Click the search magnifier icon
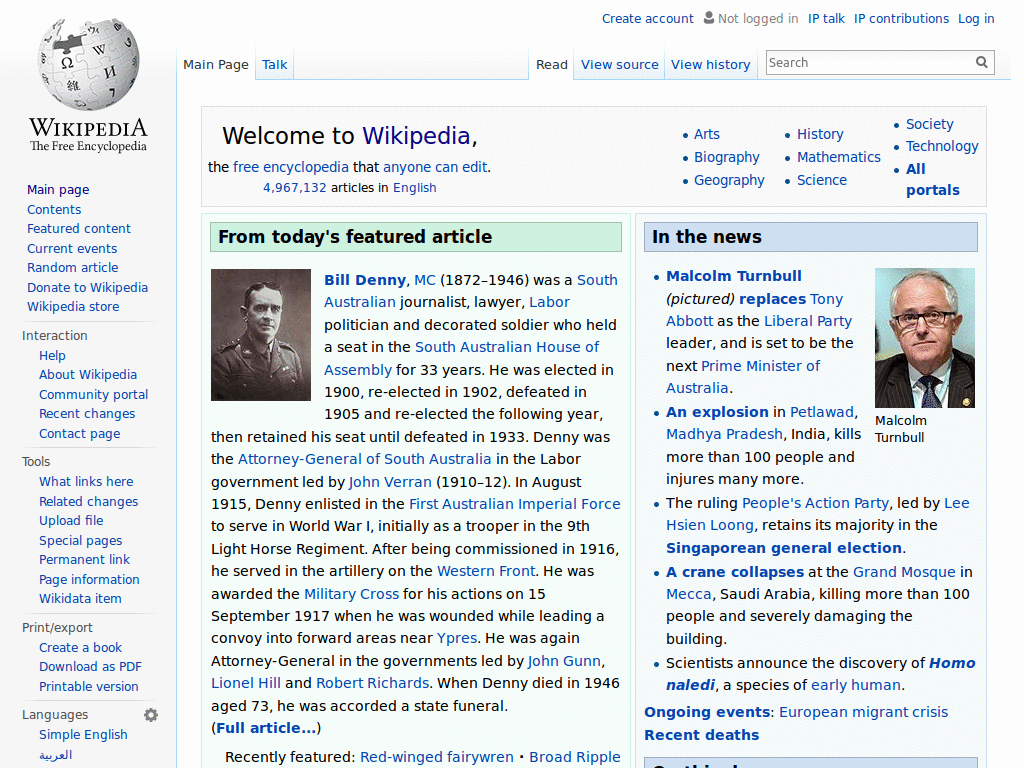Image resolution: width=1024 pixels, height=768 pixels. [x=982, y=62]
